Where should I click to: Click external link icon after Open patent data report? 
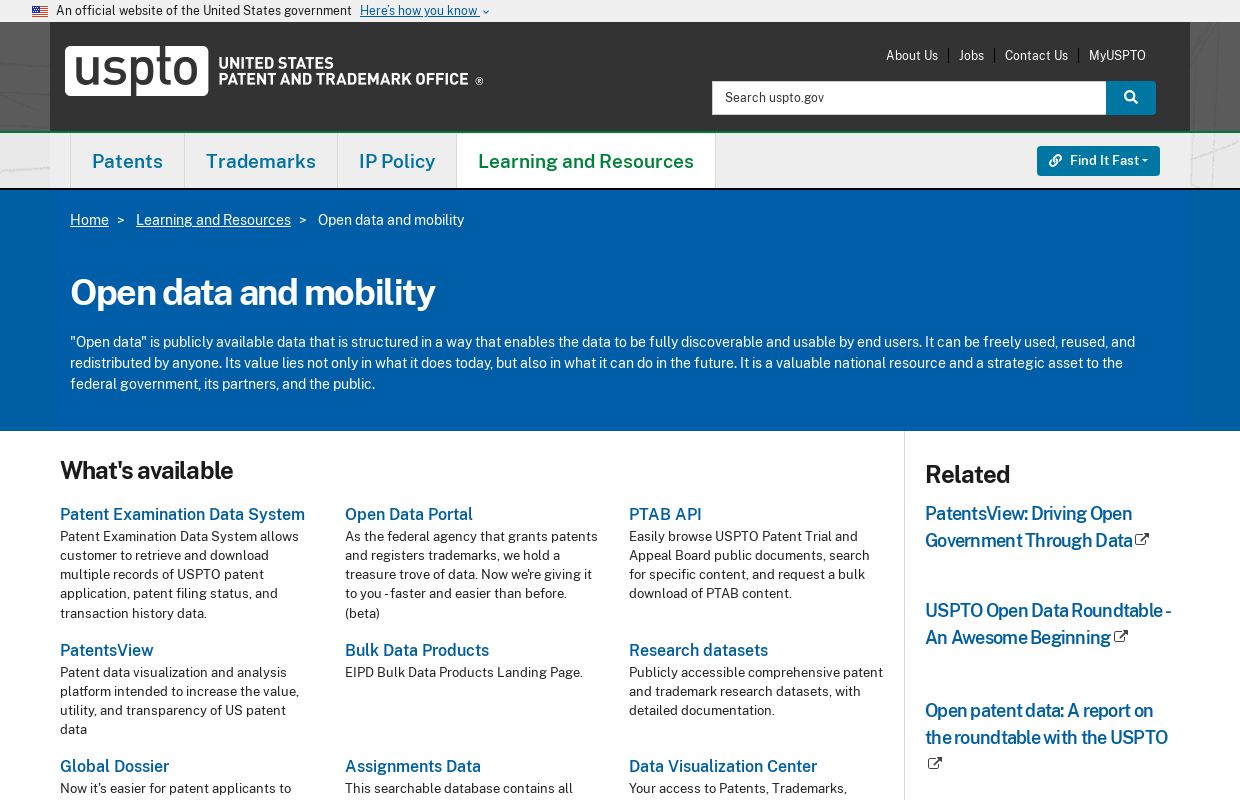tap(934, 764)
